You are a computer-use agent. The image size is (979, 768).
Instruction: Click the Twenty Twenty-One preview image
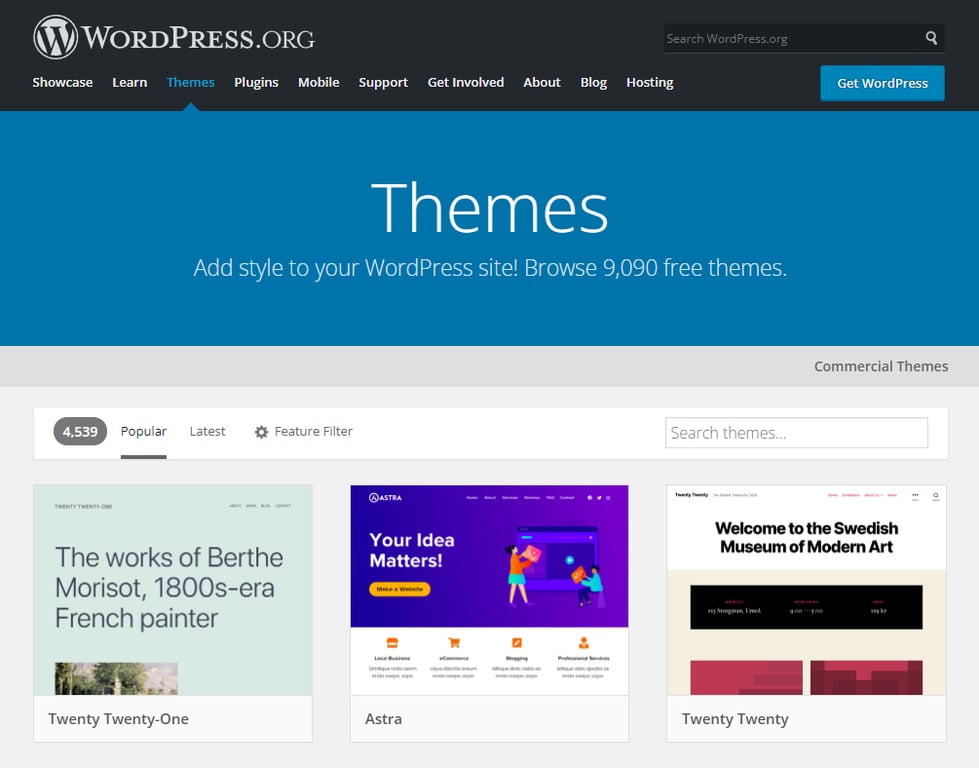pos(172,588)
